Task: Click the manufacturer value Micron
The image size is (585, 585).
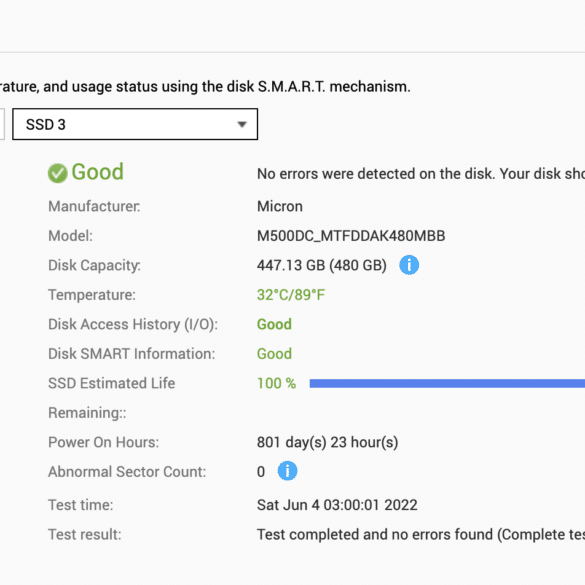Action: [279, 206]
